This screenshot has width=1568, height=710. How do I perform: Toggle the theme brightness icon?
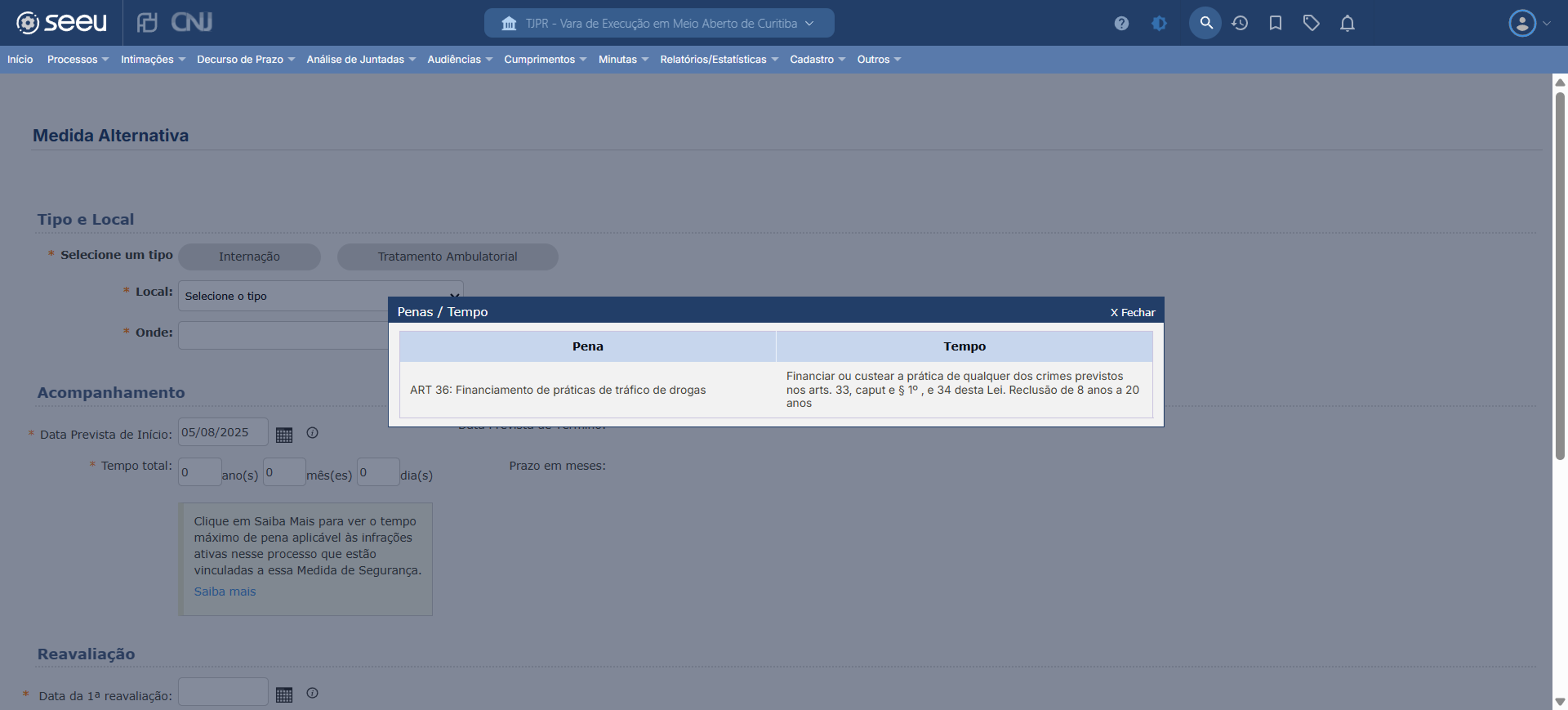tap(1159, 23)
